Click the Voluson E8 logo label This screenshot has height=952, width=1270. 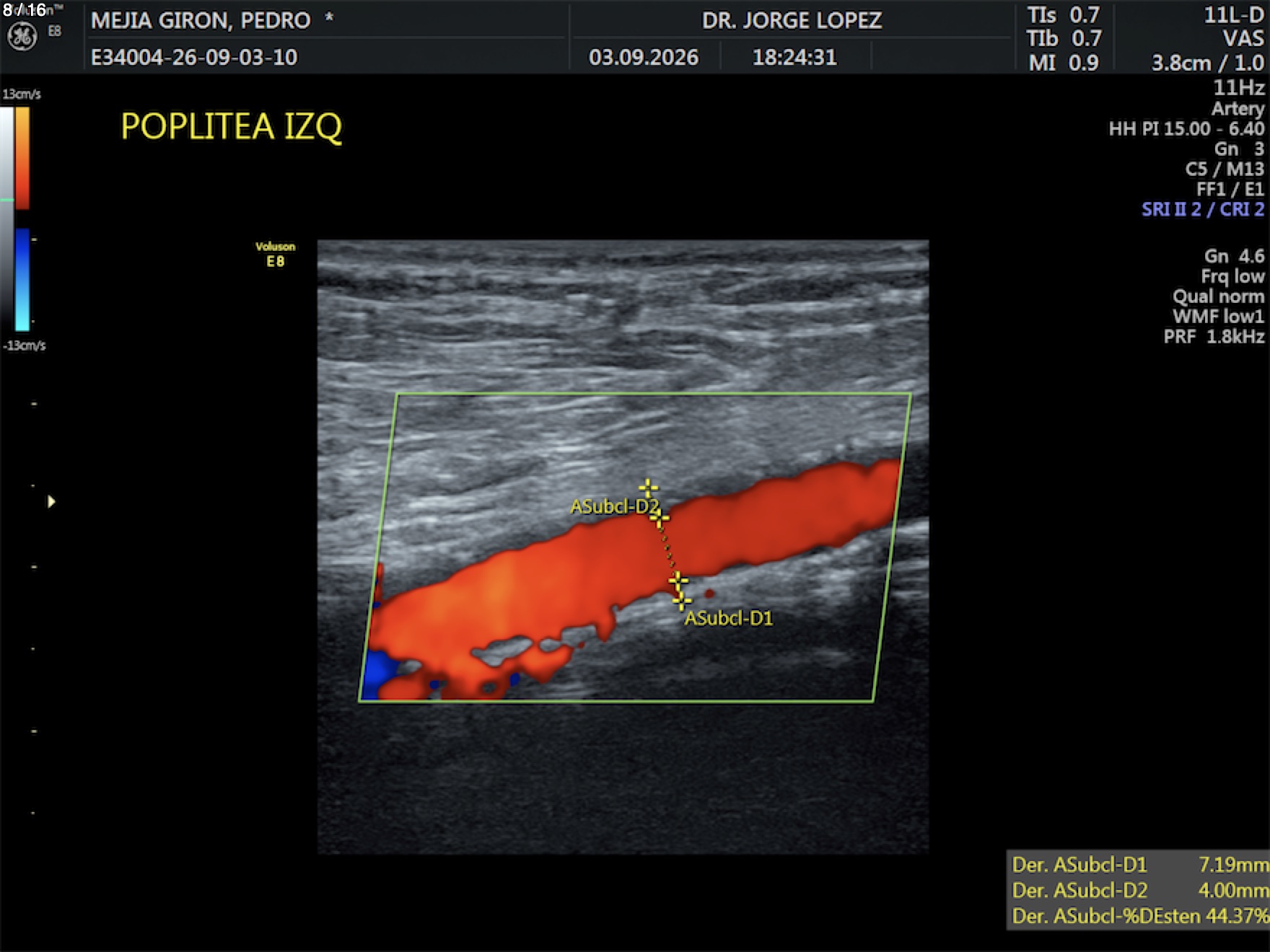[275, 255]
